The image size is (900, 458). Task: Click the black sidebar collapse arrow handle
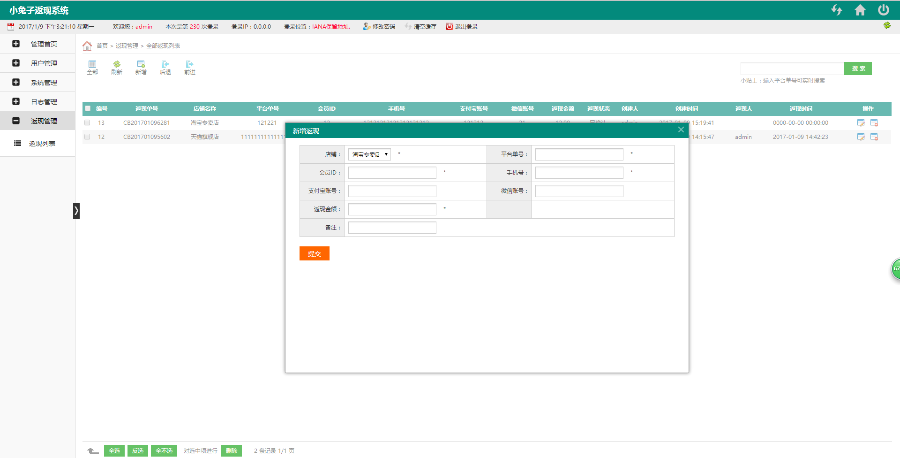76,211
